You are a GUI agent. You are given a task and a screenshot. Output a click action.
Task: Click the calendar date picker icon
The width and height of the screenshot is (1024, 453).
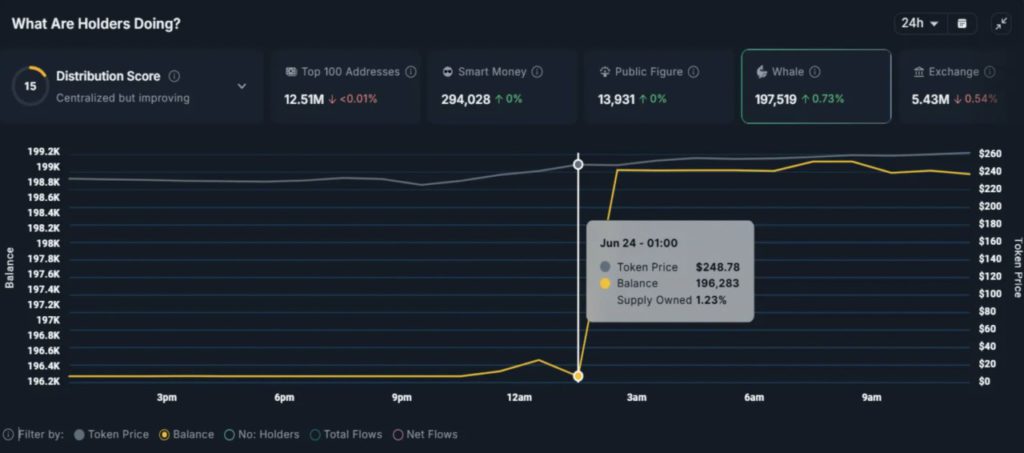click(961, 23)
